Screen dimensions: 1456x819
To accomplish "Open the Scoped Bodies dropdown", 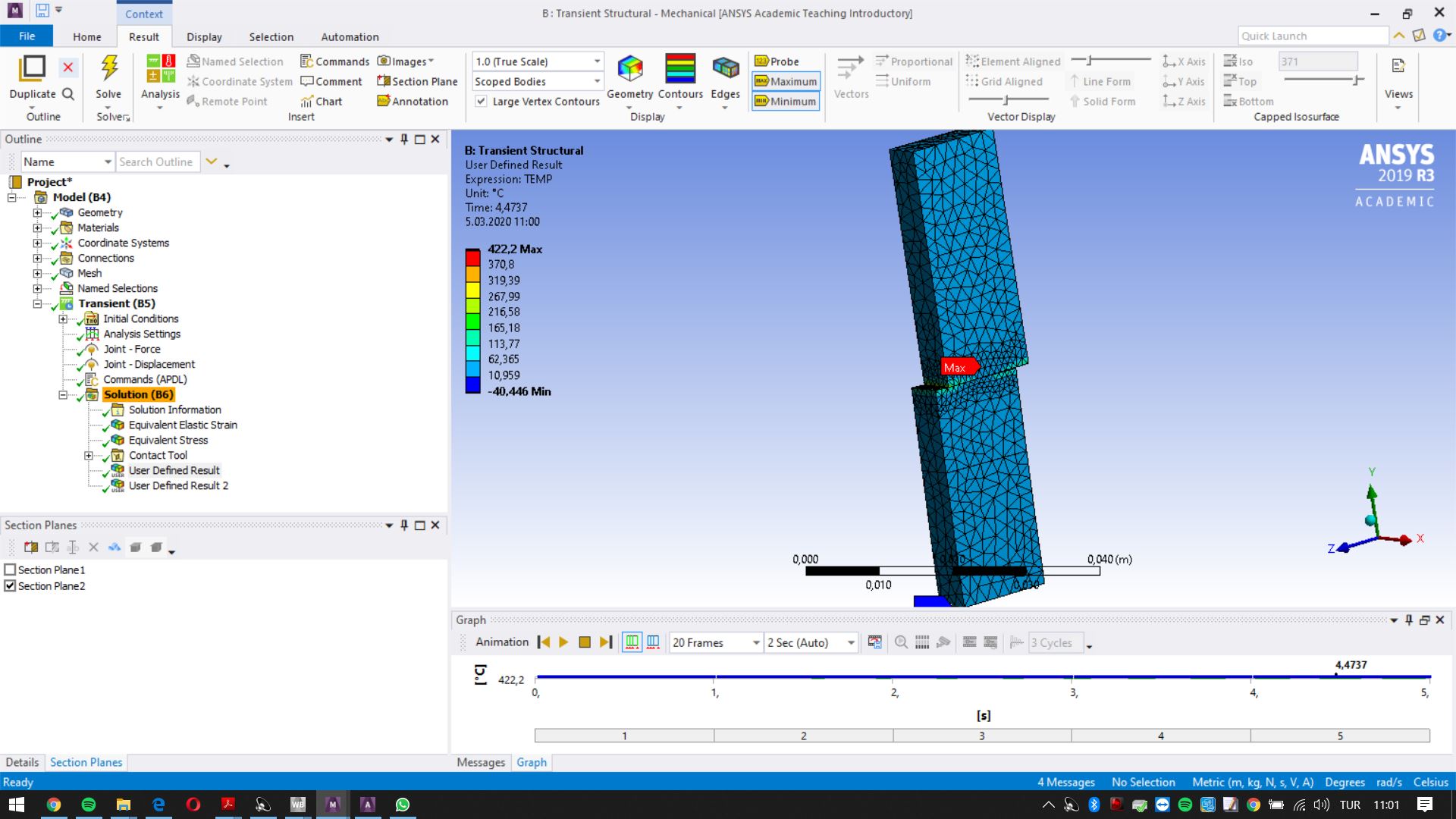I will click(x=598, y=81).
